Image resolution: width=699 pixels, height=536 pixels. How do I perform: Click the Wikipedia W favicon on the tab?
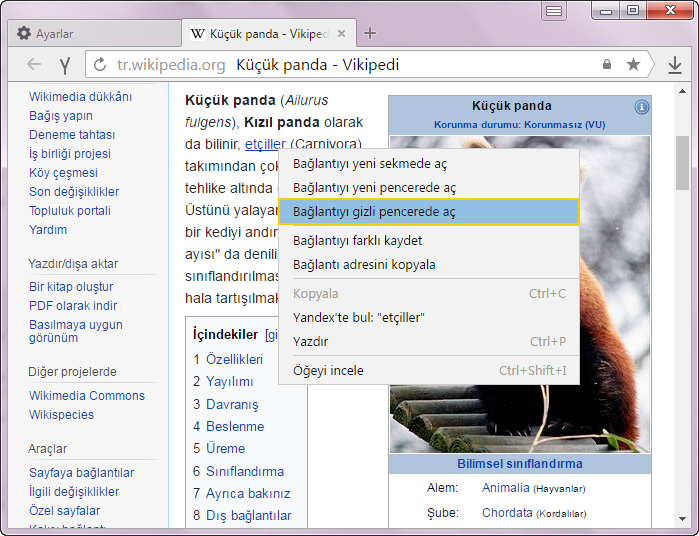(x=197, y=33)
